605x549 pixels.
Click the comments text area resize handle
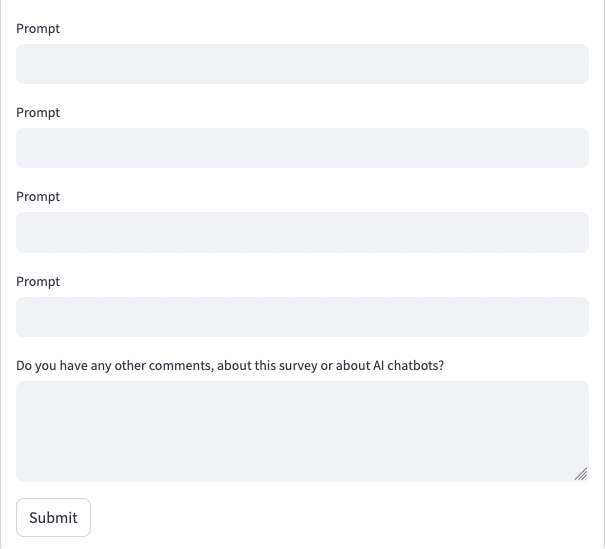tap(581, 474)
